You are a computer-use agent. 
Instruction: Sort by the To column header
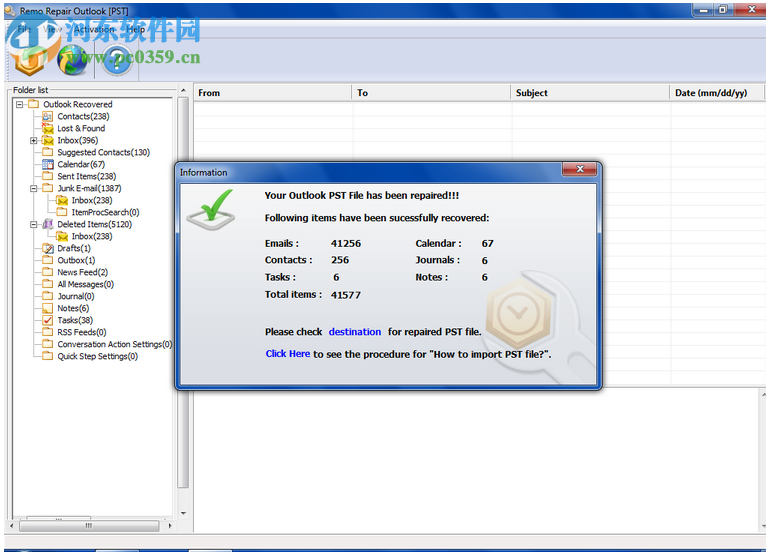(431, 93)
